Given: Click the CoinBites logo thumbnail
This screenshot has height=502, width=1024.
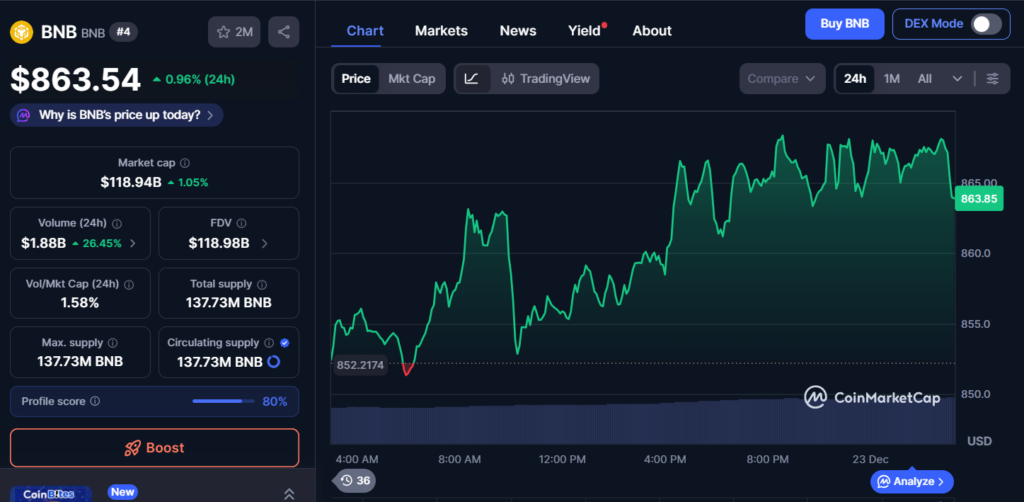Looking at the screenshot, I should point(50,494).
